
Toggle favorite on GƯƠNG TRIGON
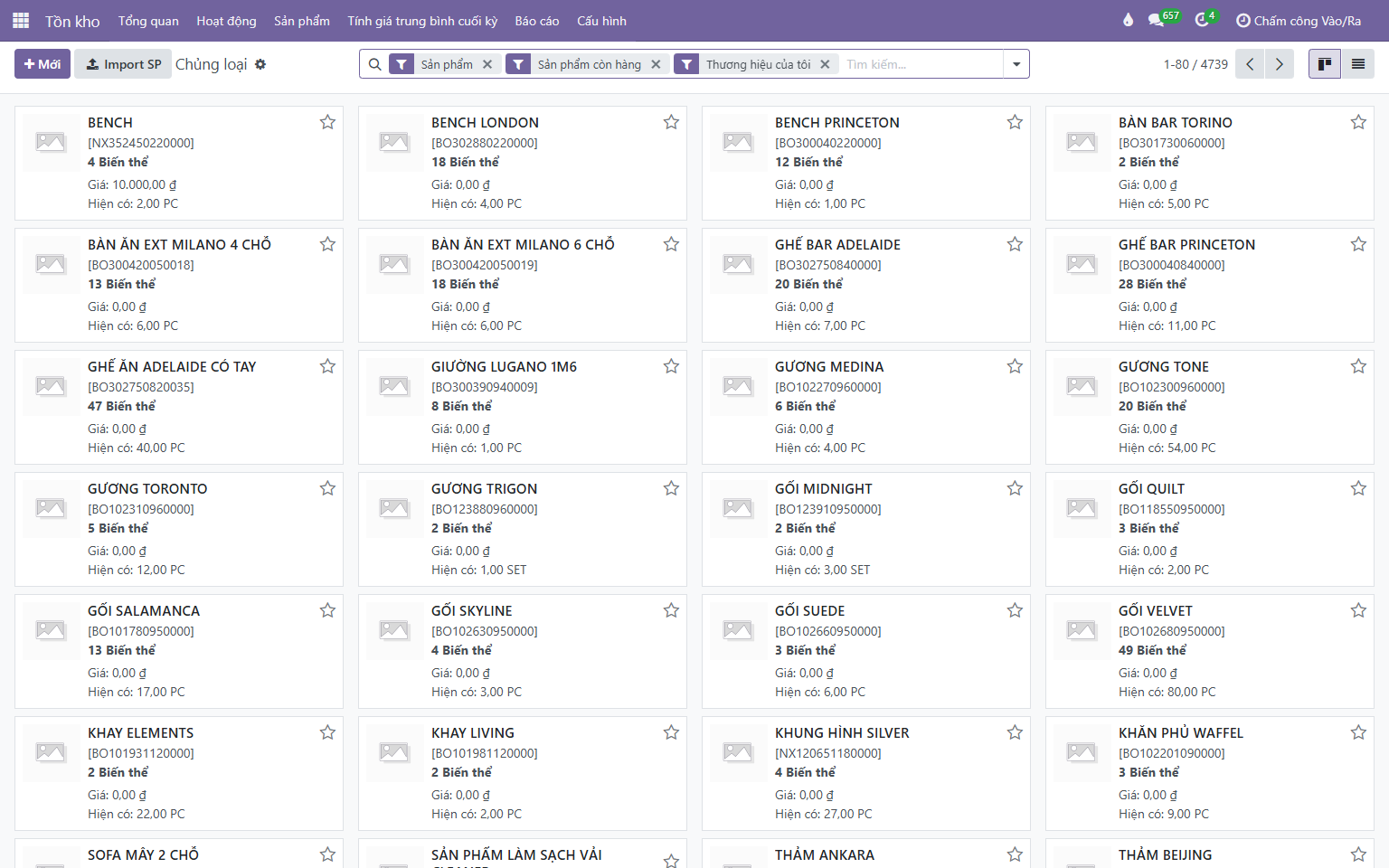click(671, 488)
